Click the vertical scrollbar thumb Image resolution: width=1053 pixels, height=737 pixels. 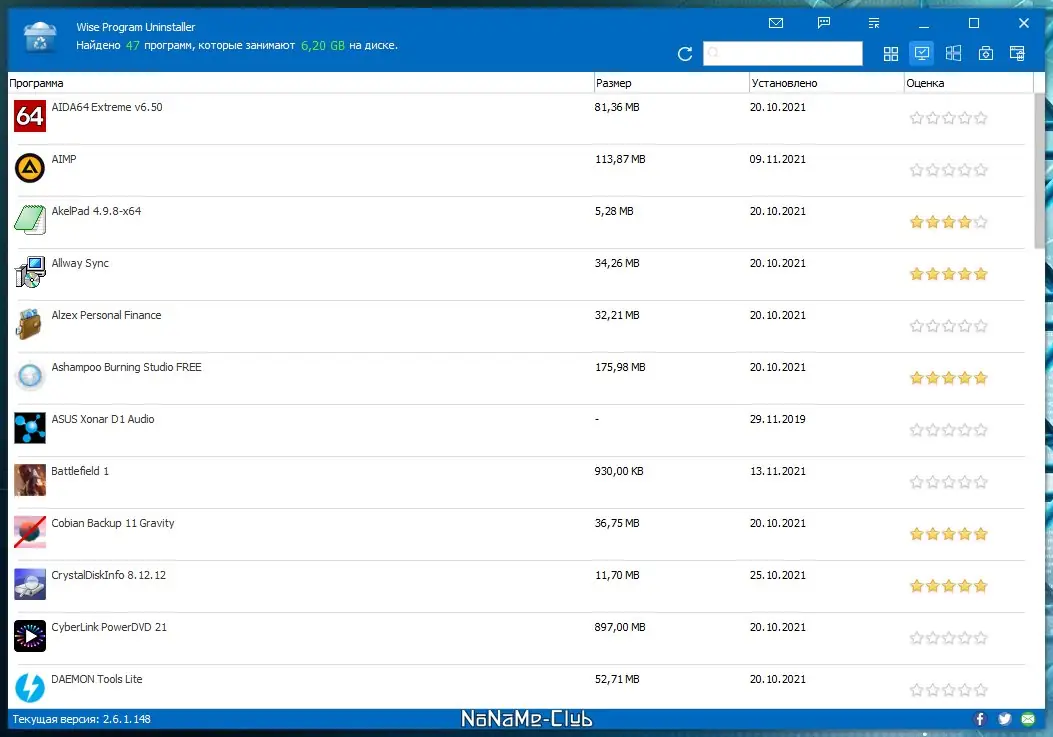[x=1040, y=171]
